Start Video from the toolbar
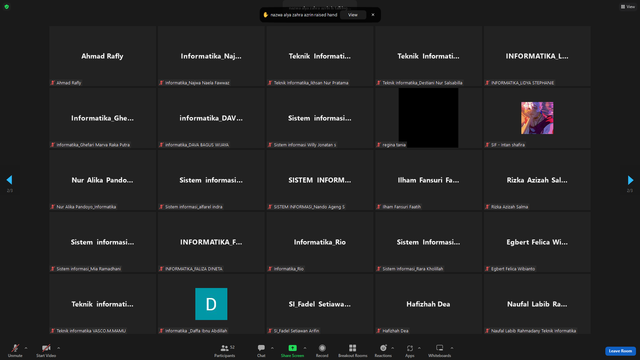640x360 pixels. click(x=46, y=350)
